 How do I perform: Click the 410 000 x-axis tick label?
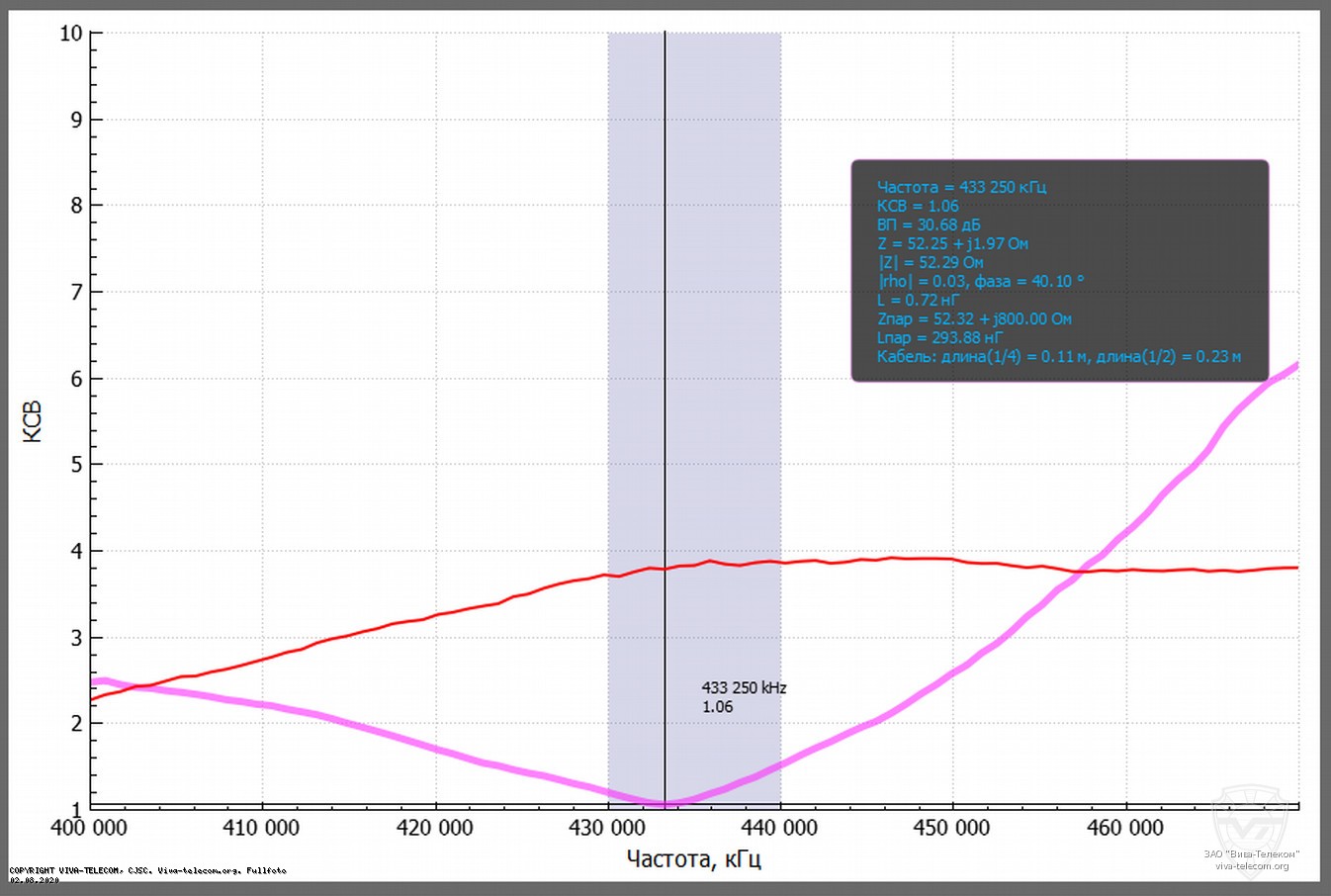(x=262, y=829)
